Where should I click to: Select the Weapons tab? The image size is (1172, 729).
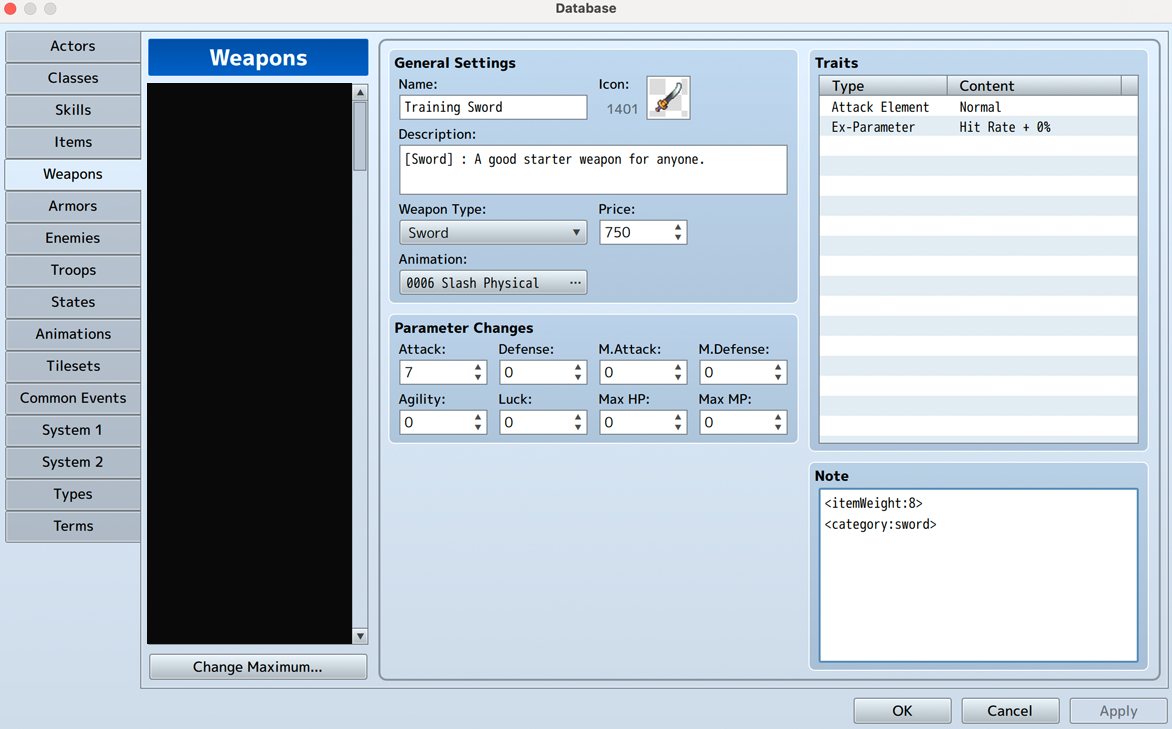point(73,174)
